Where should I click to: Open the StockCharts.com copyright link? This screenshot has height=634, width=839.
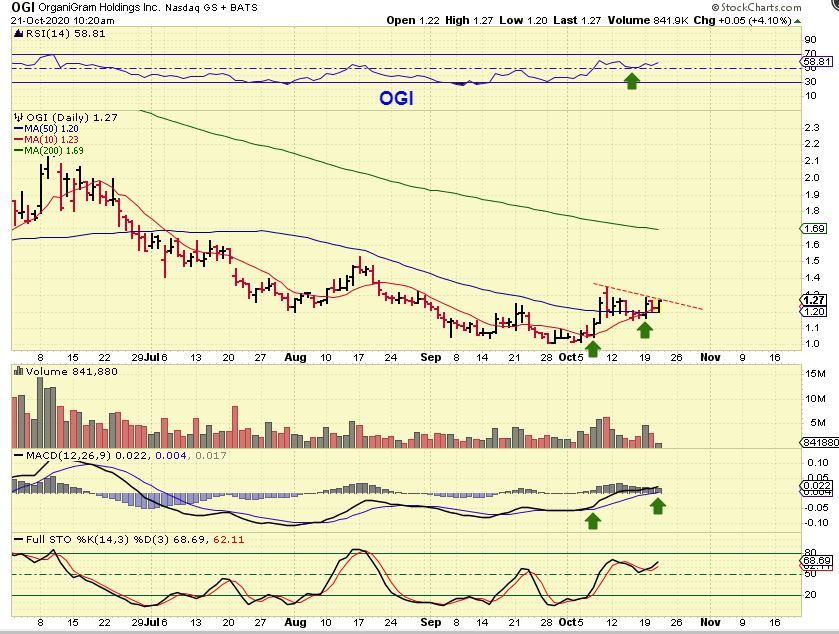756,7
